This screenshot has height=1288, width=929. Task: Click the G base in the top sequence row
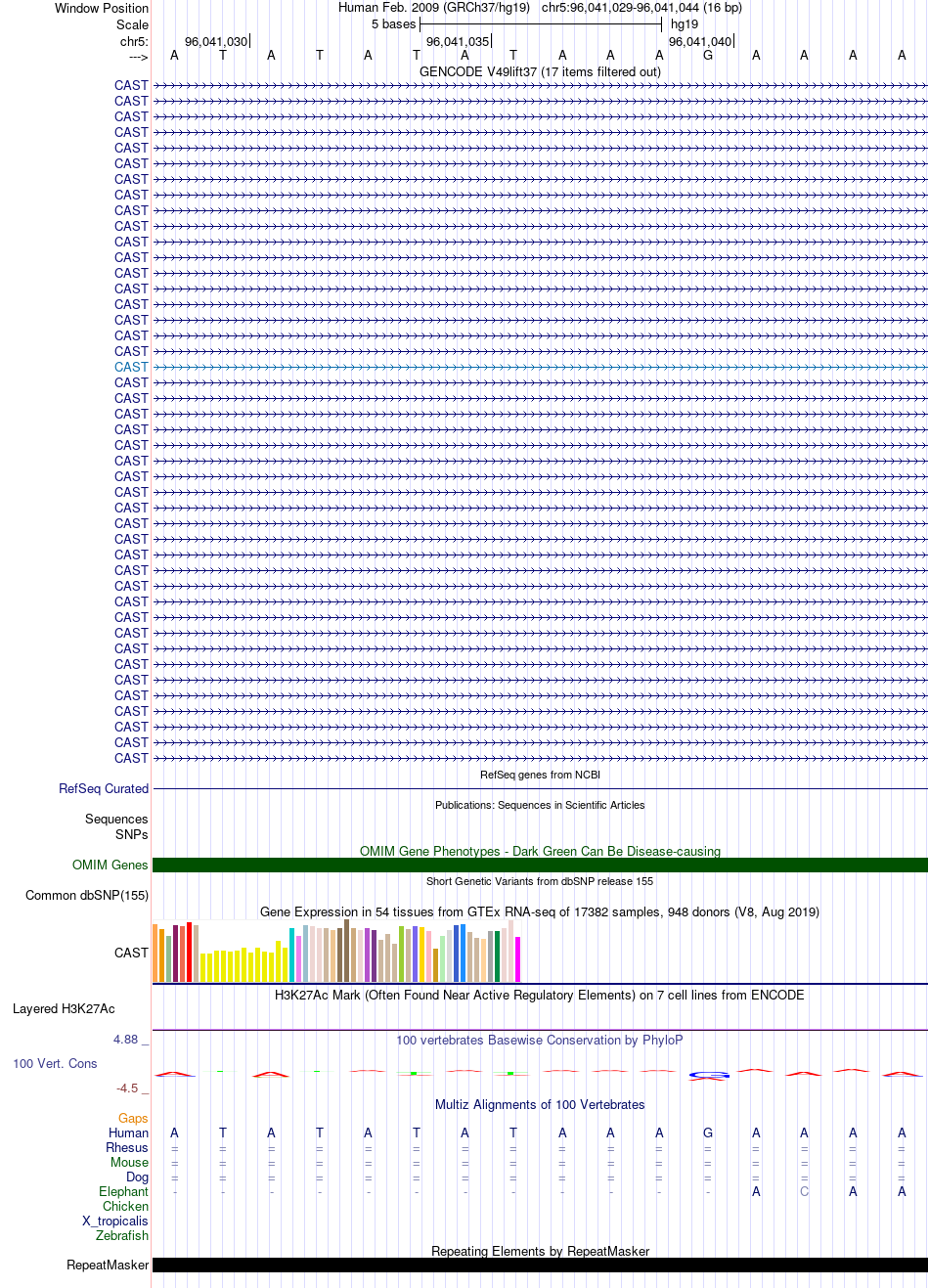pos(708,56)
